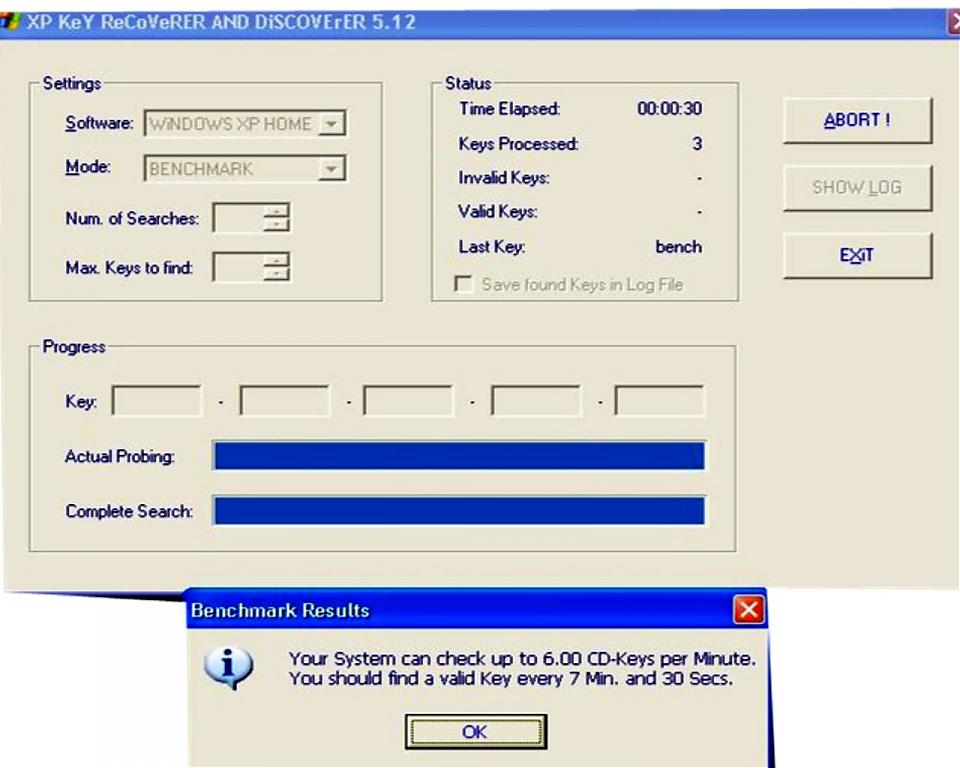The height and width of the screenshot is (768, 960).
Task: Click the fourth Key segment box
Action: tap(536, 401)
